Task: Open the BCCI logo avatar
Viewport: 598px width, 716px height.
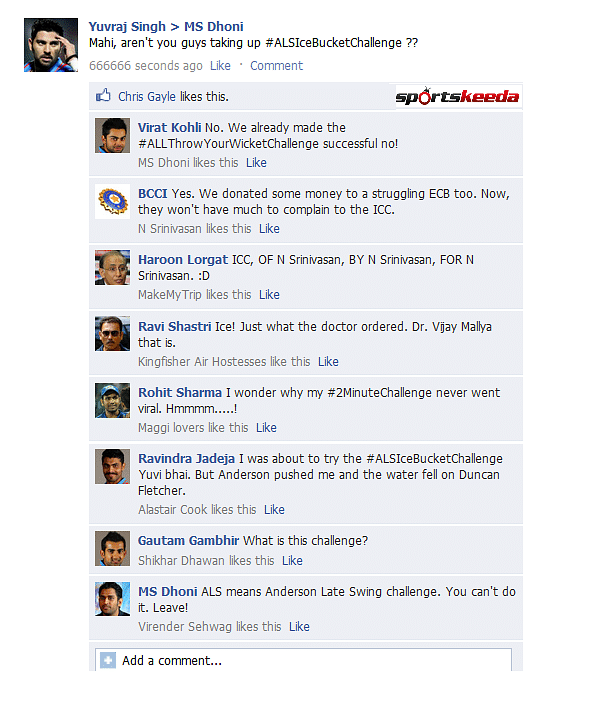Action: click(112, 201)
